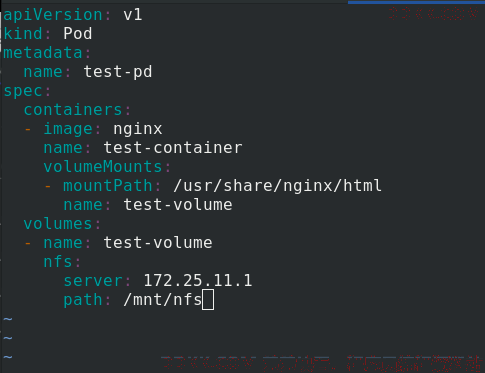Click the blue bar at top edge
485x373 pixels.
click(x=416, y=2)
